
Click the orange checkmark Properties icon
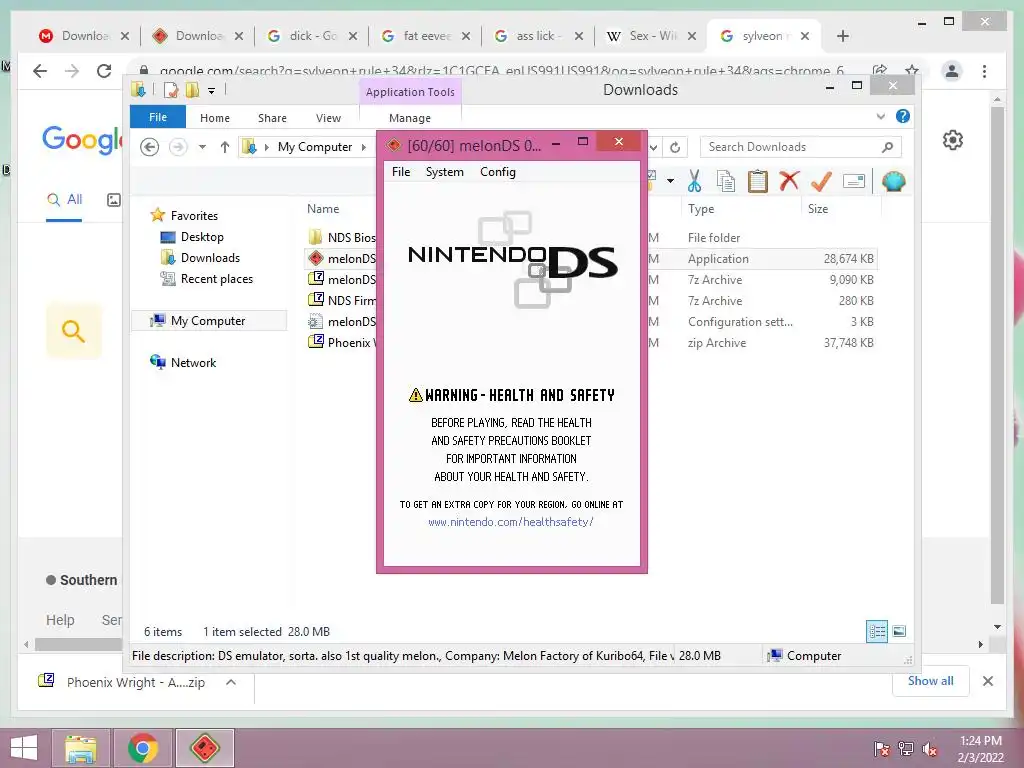(821, 181)
